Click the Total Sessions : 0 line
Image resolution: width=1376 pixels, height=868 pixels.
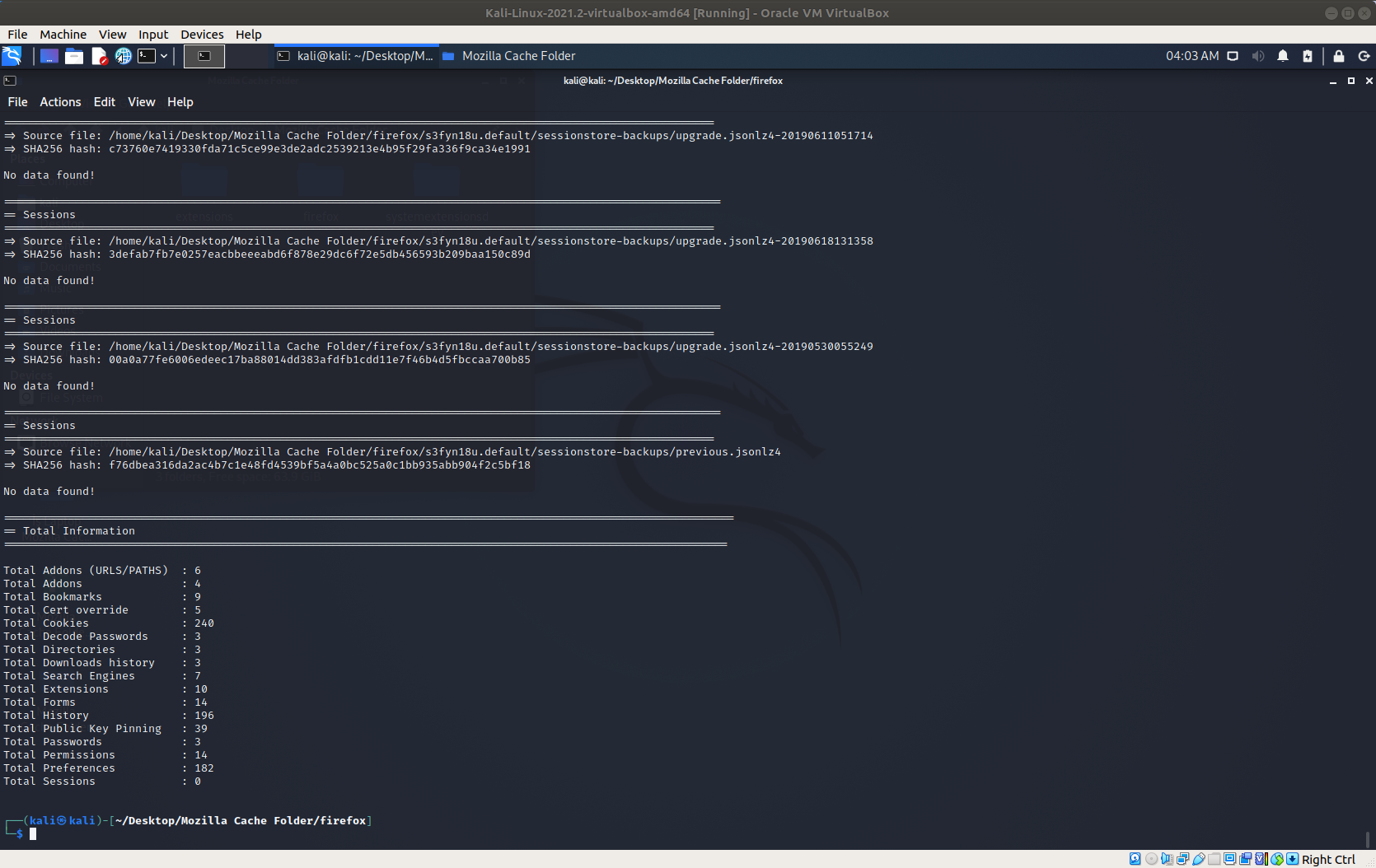click(x=102, y=782)
